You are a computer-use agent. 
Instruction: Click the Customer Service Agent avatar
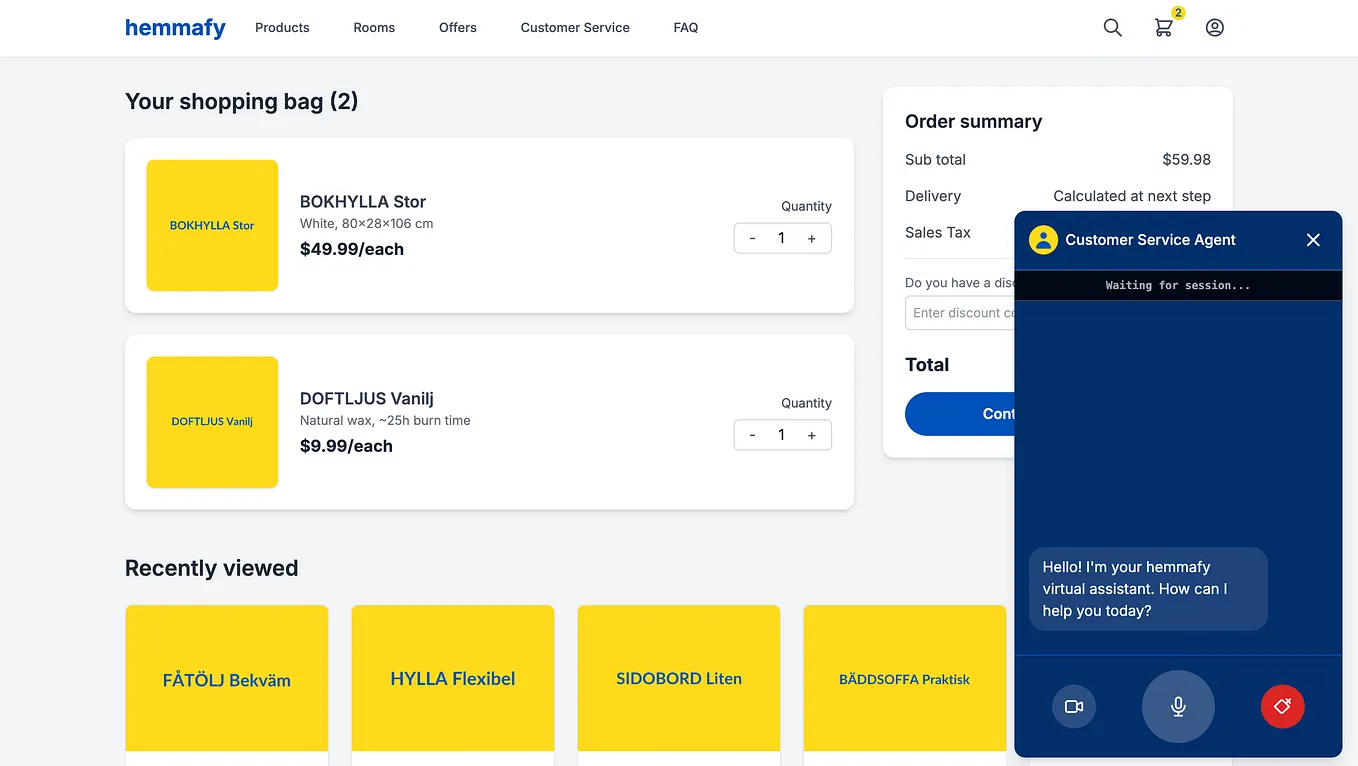pyautogui.click(x=1043, y=240)
